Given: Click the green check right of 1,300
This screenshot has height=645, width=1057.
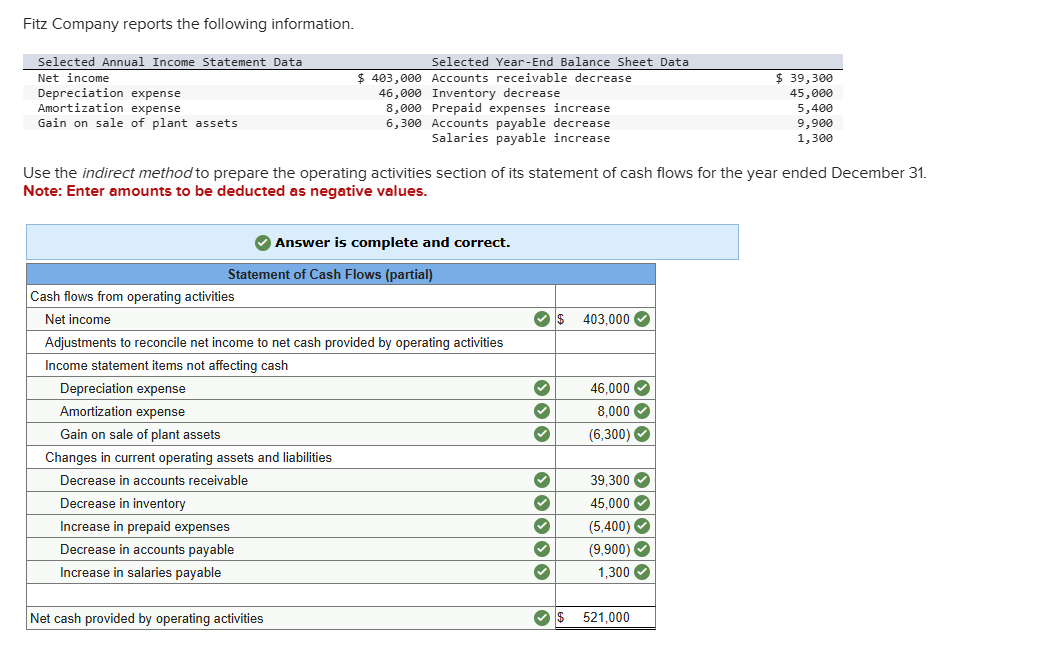Looking at the screenshot, I should coord(642,572).
